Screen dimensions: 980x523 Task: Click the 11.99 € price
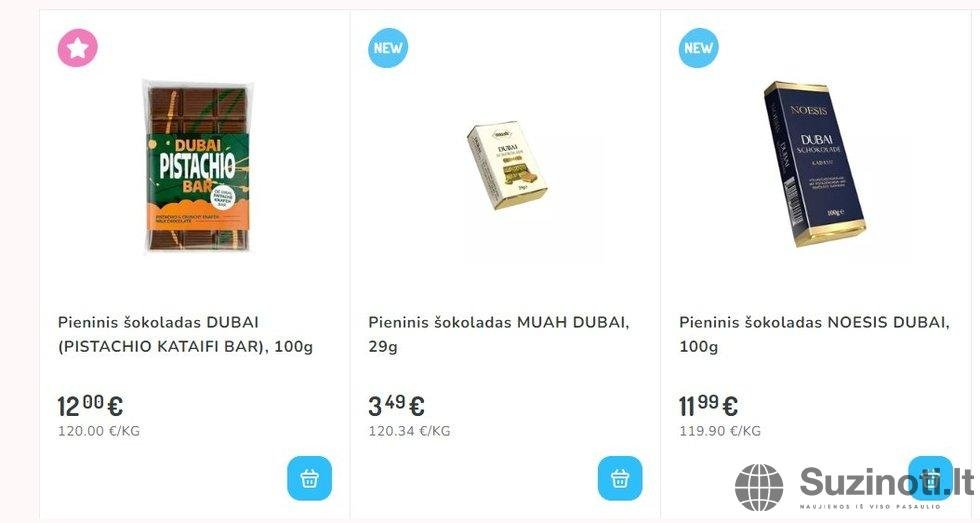(x=708, y=406)
